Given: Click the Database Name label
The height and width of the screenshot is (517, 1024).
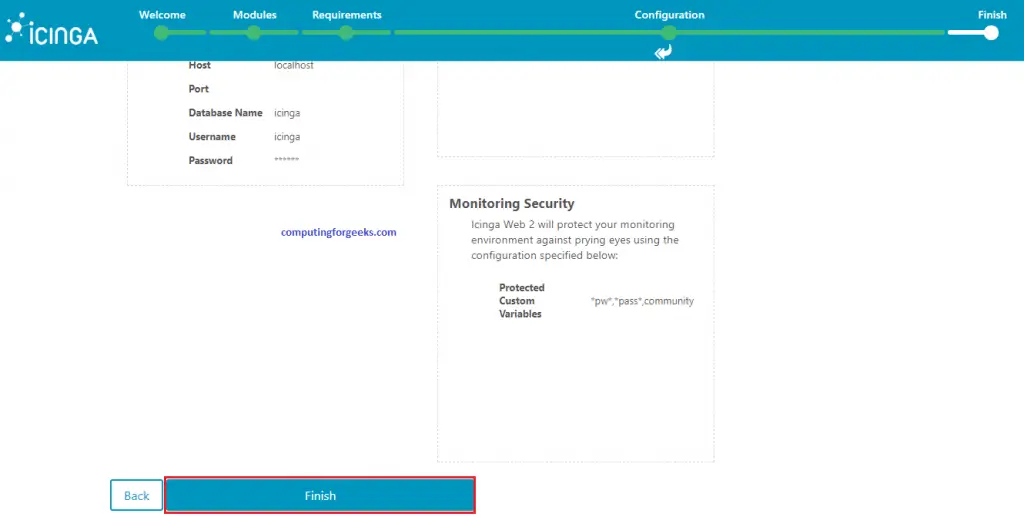Looking at the screenshot, I should click(x=225, y=113).
